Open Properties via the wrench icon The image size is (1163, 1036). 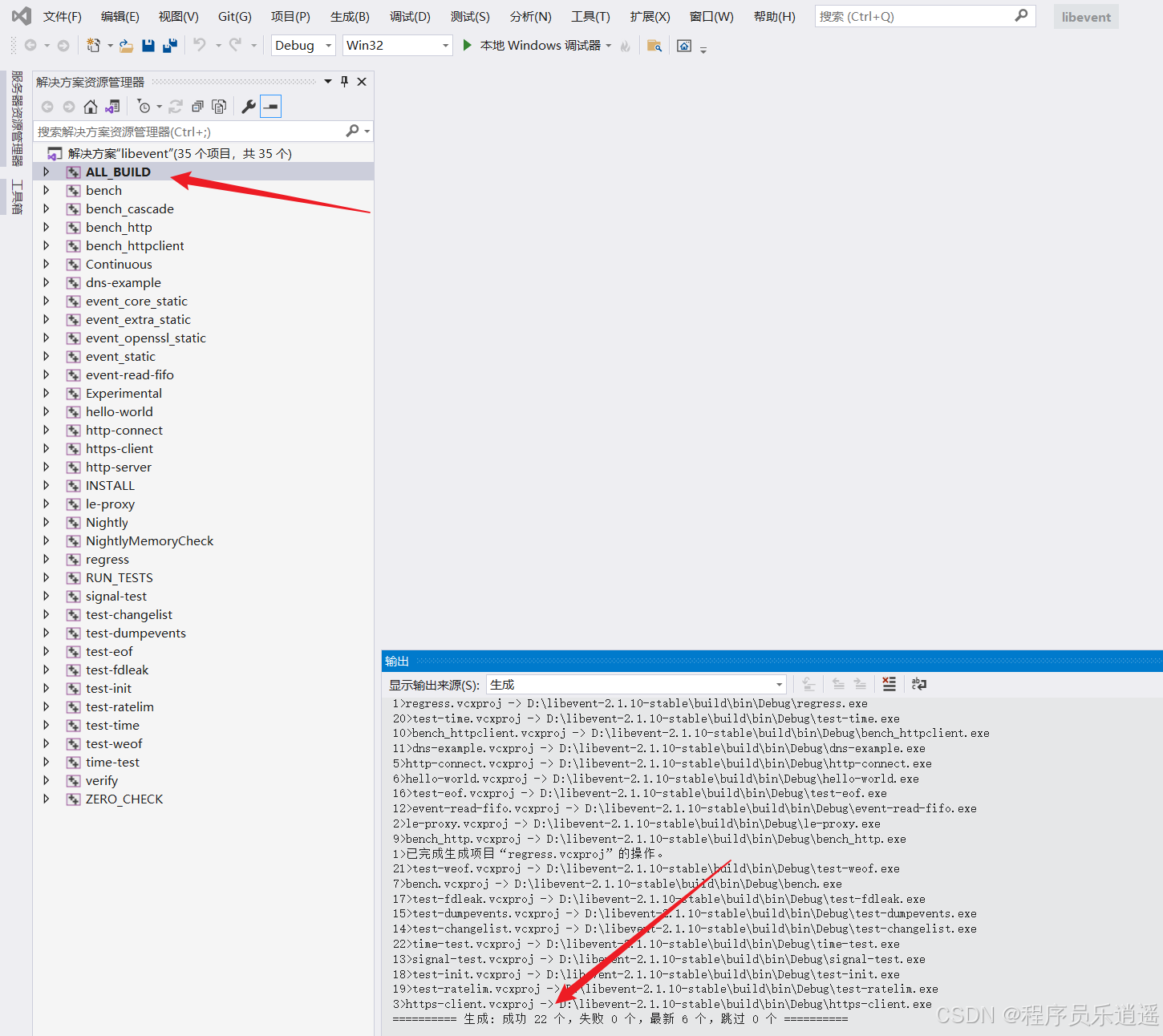point(249,107)
